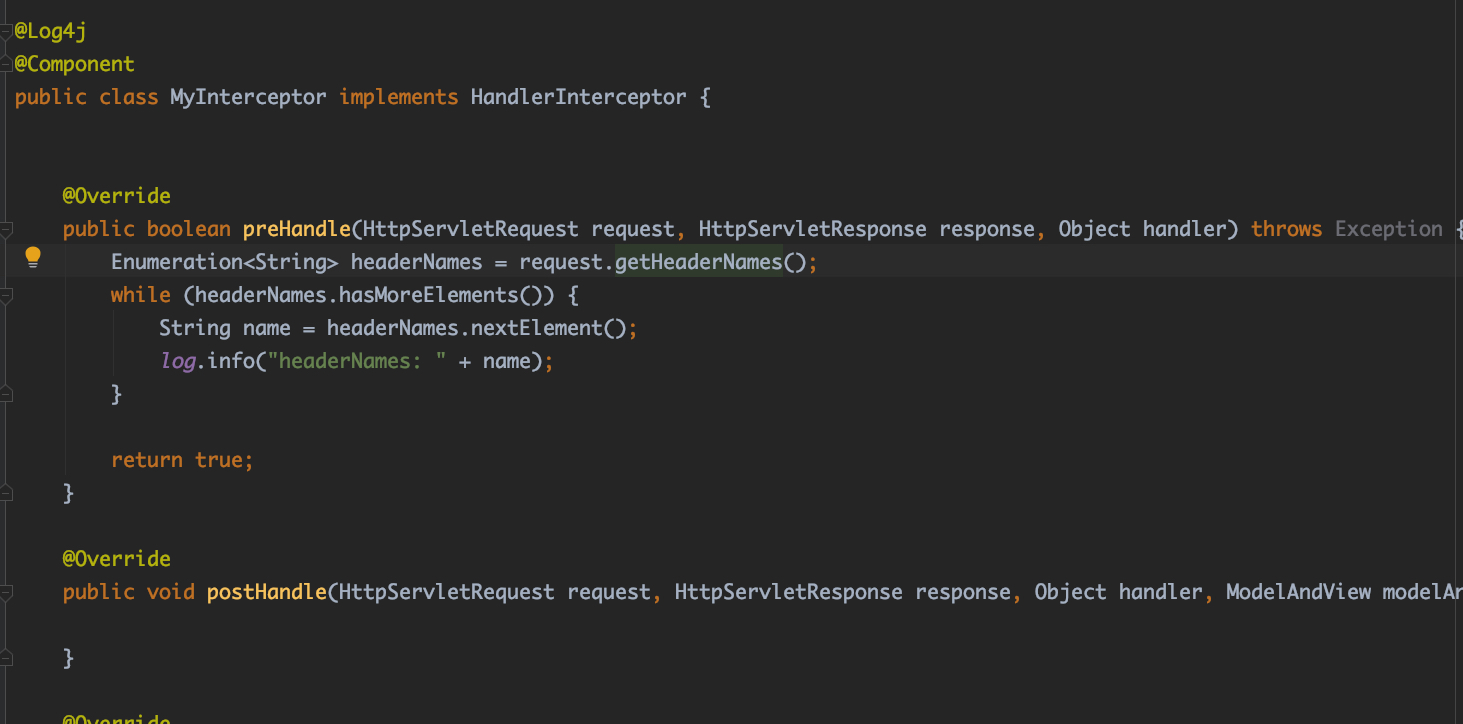The width and height of the screenshot is (1463, 724).
Task: Click the @Component annotation text
Action: tap(74, 64)
